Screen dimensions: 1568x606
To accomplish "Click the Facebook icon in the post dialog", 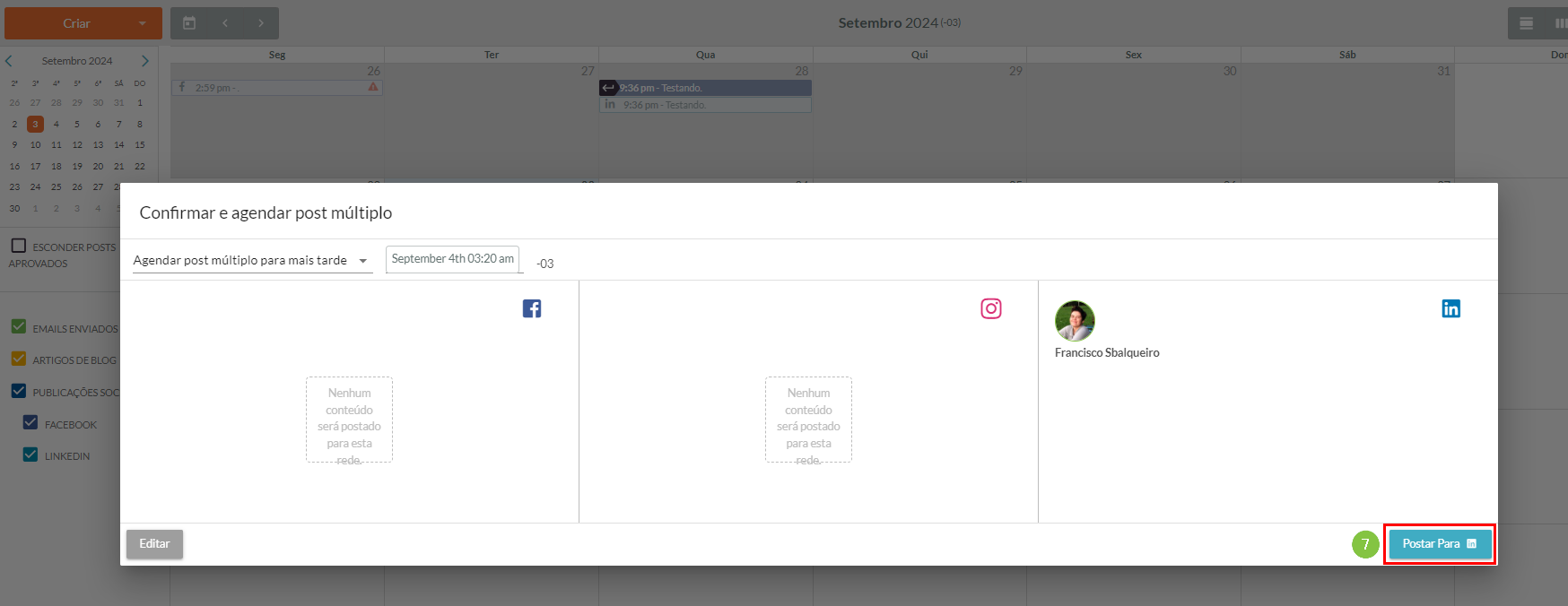I will click(532, 308).
